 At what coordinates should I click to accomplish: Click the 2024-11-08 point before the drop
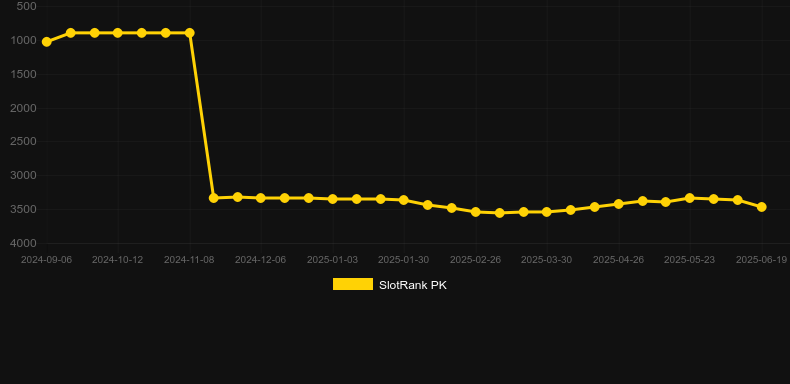(190, 33)
